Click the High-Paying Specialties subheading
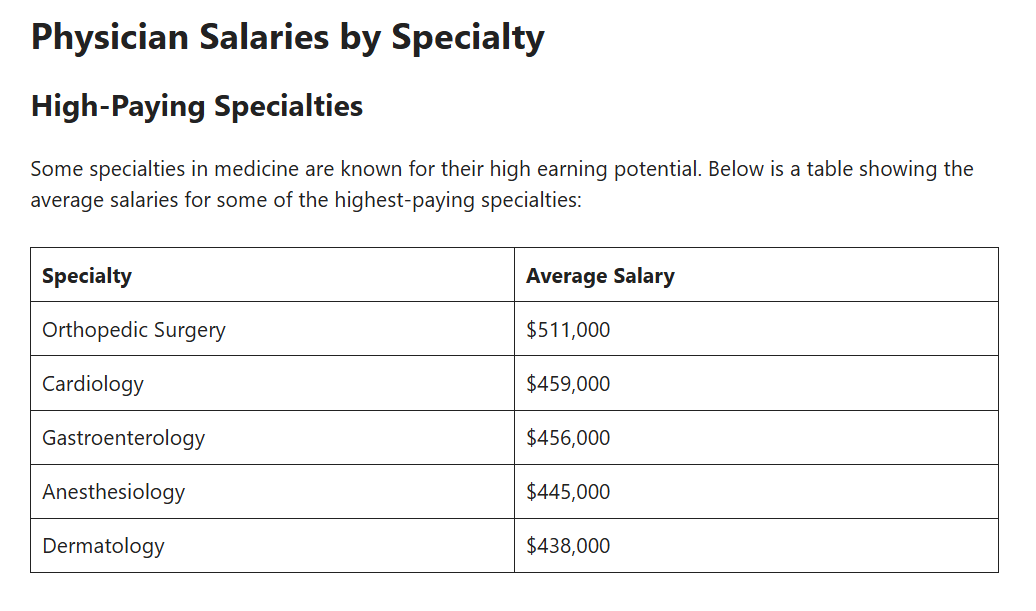The width and height of the screenshot is (1036, 611). pos(197,106)
